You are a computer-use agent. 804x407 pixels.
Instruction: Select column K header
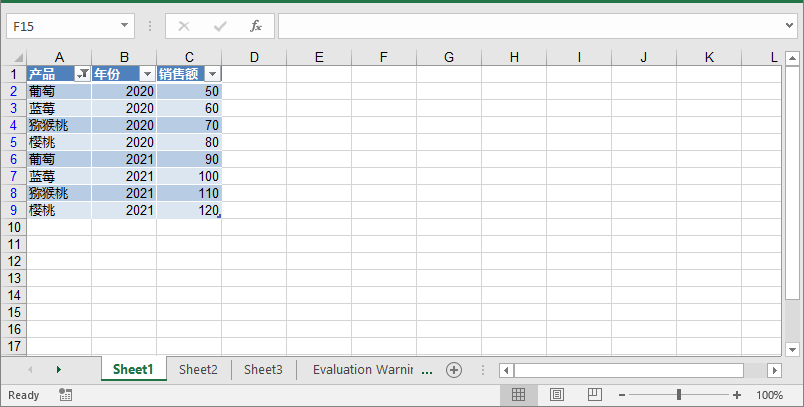pyautogui.click(x=709, y=57)
